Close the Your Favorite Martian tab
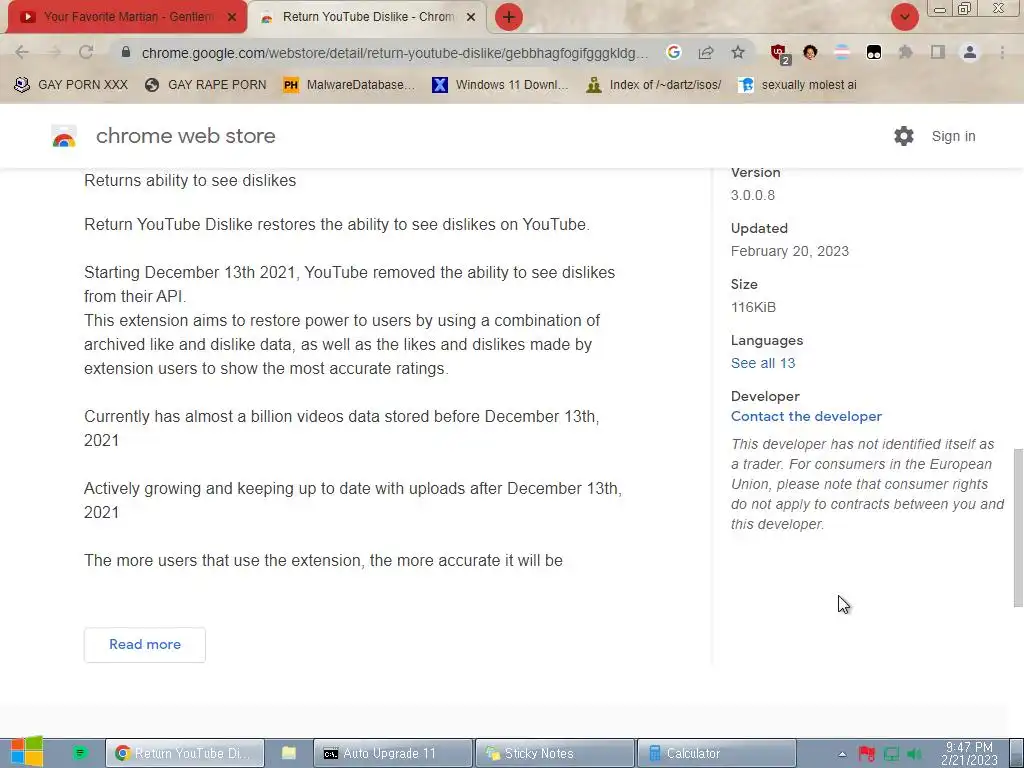This screenshot has height=768, width=1024. (x=232, y=18)
